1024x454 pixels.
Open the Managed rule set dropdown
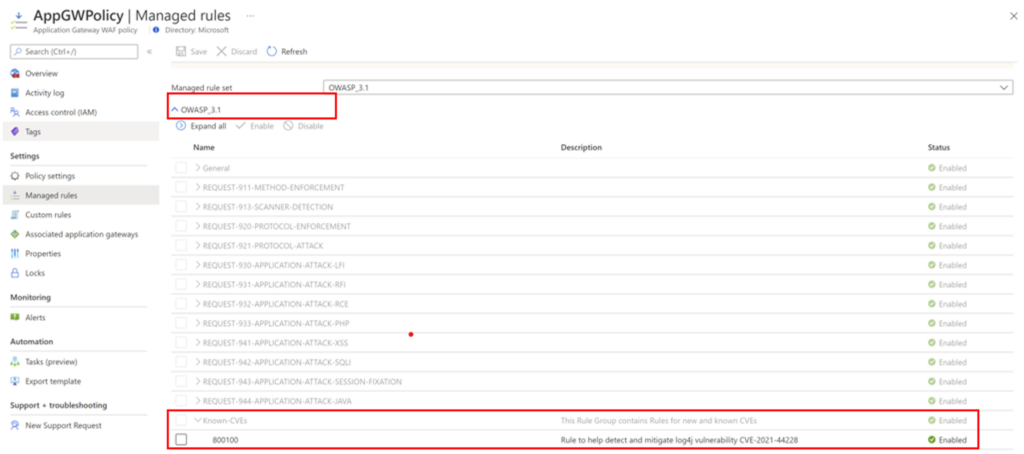click(668, 87)
